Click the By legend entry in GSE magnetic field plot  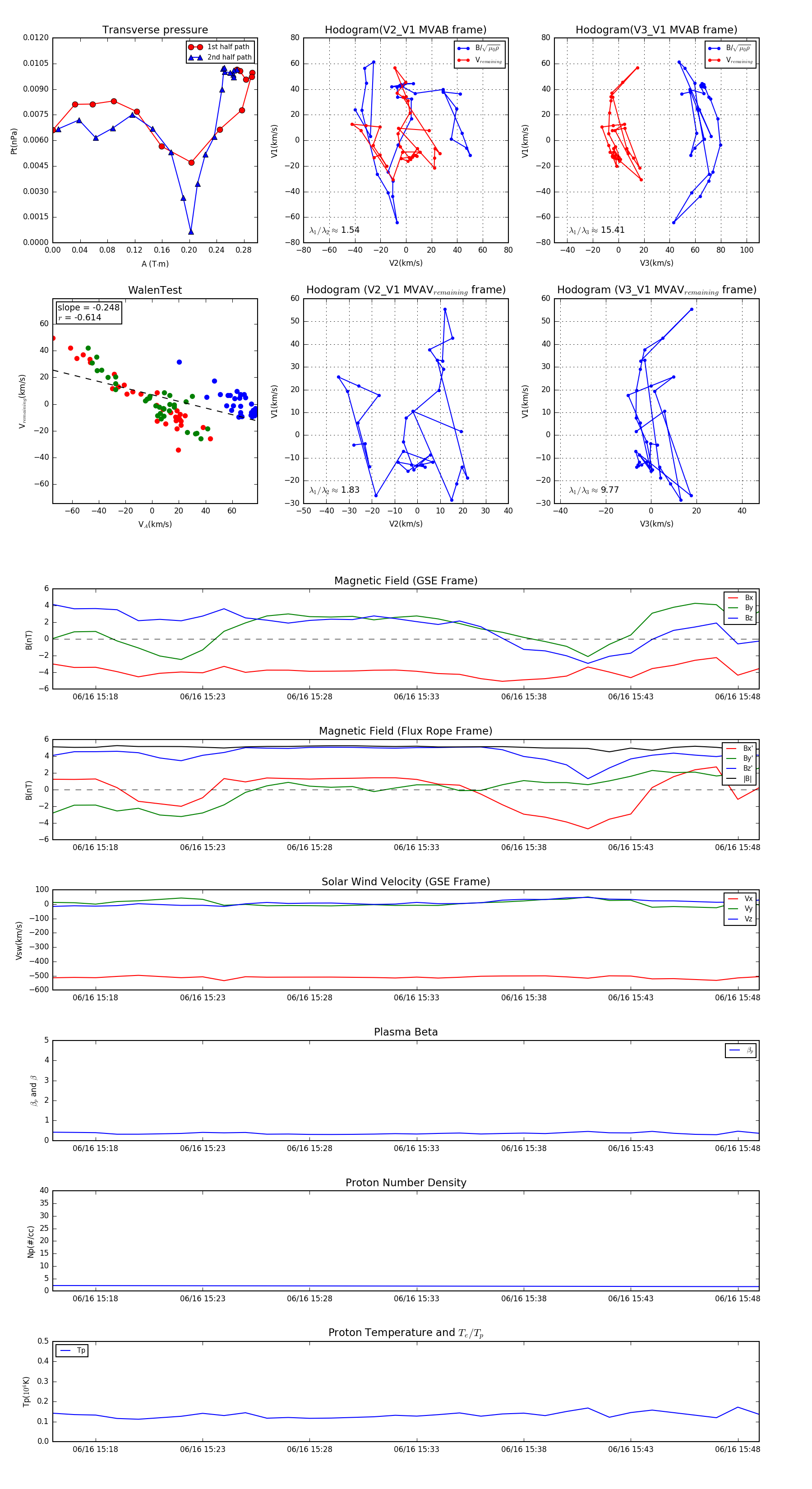(740, 607)
